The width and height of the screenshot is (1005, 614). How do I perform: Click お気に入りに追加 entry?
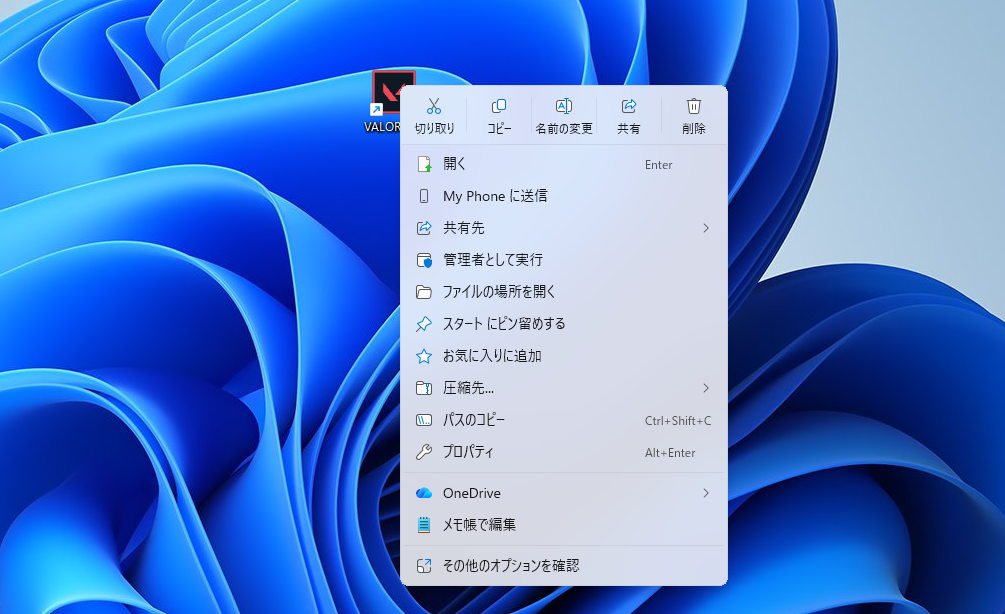click(x=492, y=356)
